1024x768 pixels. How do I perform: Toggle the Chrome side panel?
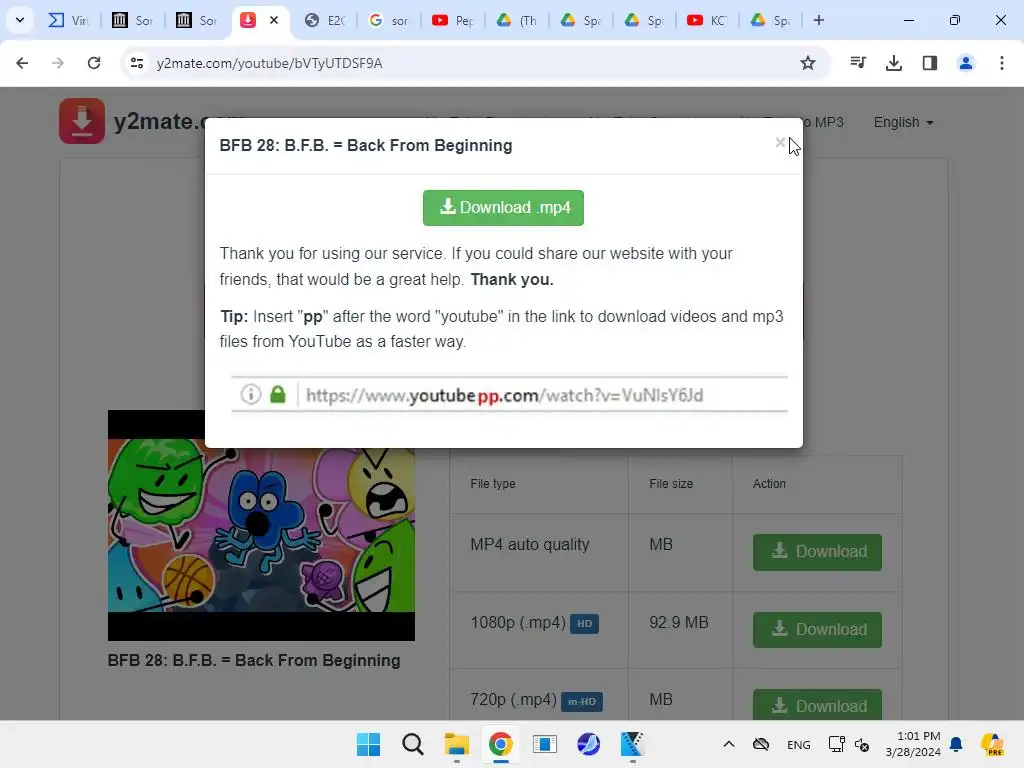pos(929,63)
